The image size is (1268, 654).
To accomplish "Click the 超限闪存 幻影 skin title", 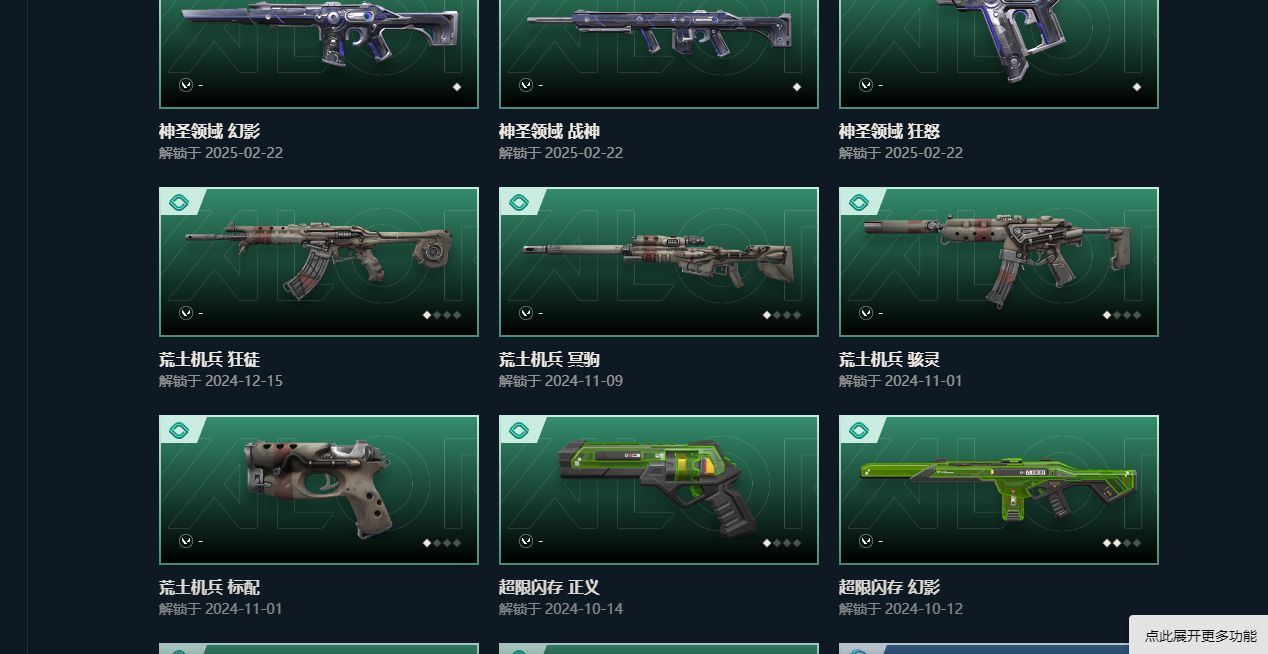I will click(x=889, y=587).
